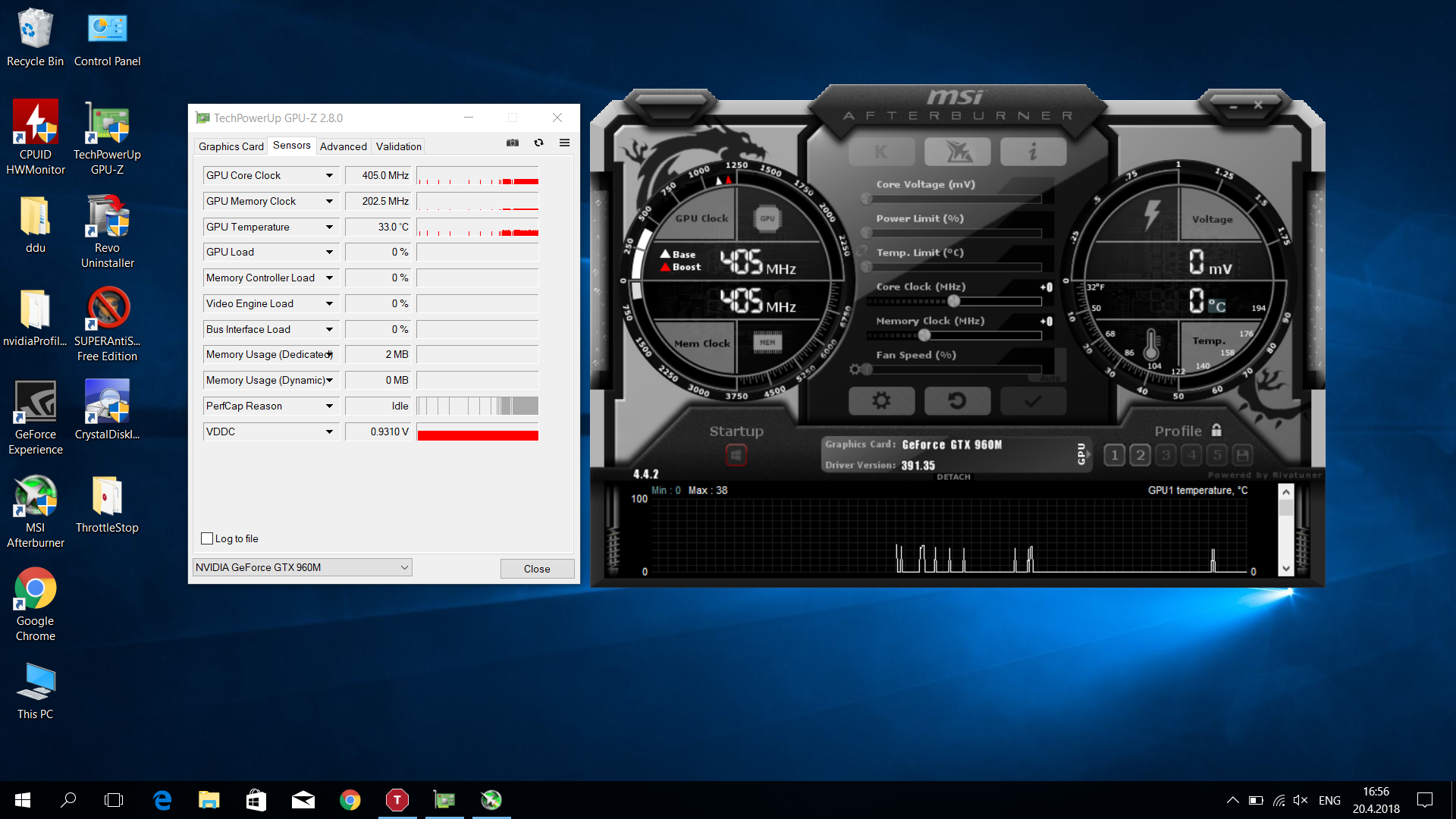Click the GPU-Z Close button

point(537,569)
